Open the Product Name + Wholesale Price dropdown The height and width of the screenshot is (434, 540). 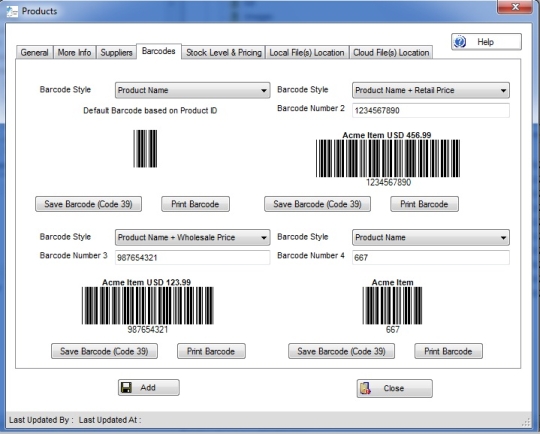pyautogui.click(x=193, y=238)
